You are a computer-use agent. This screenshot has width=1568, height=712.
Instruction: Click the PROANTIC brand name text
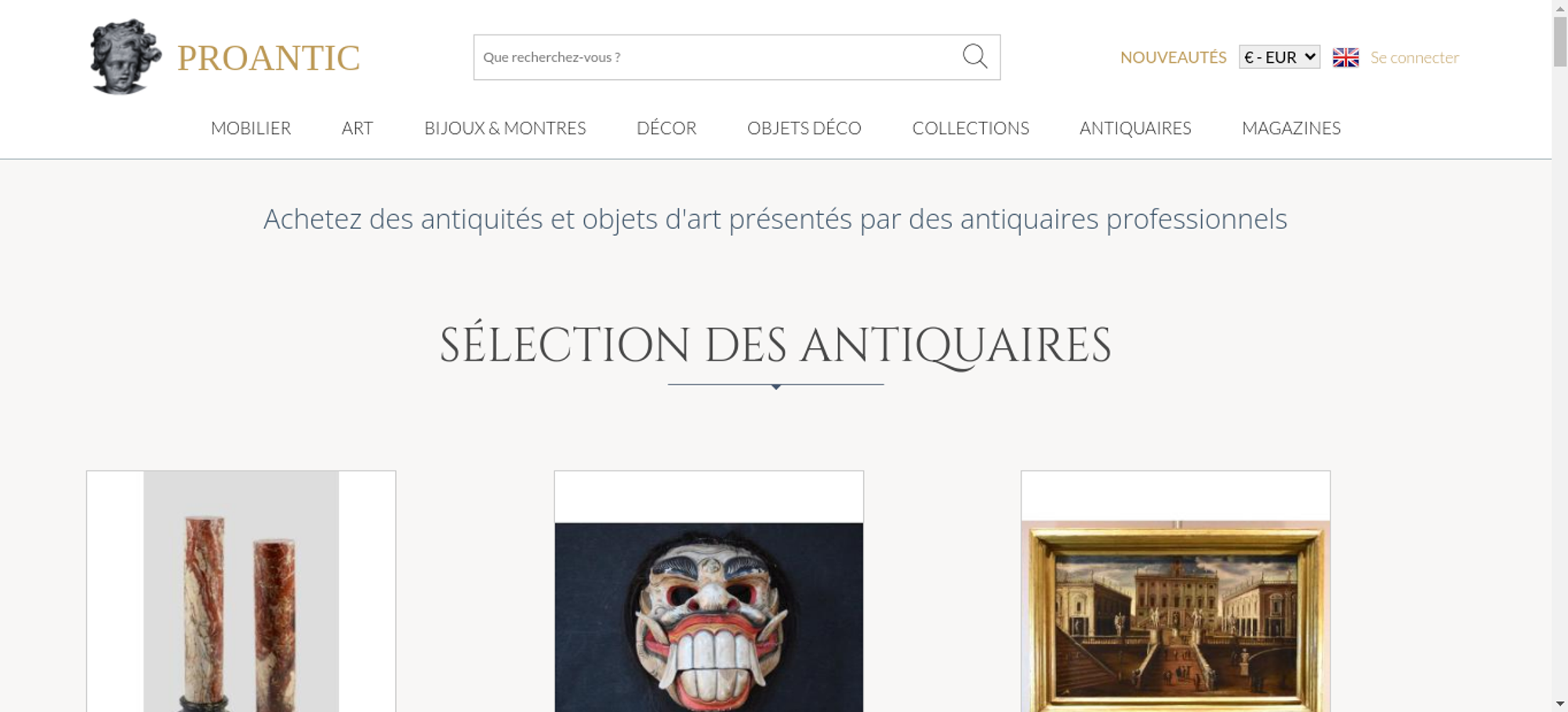click(268, 58)
